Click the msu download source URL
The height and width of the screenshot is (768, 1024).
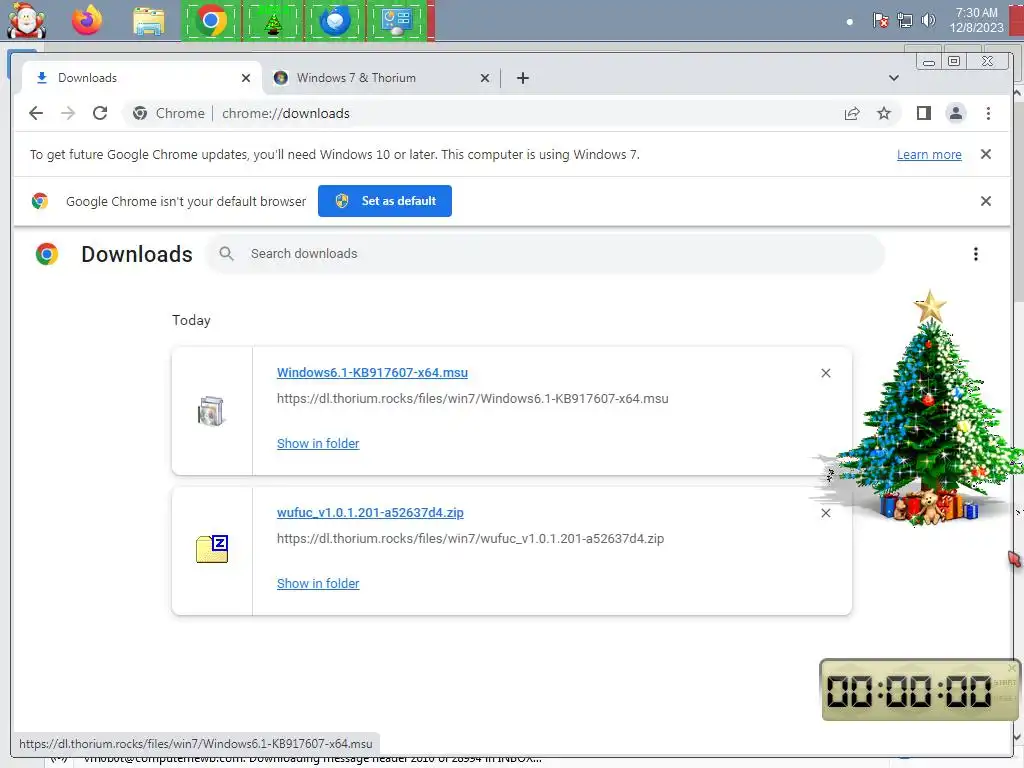coord(472,398)
